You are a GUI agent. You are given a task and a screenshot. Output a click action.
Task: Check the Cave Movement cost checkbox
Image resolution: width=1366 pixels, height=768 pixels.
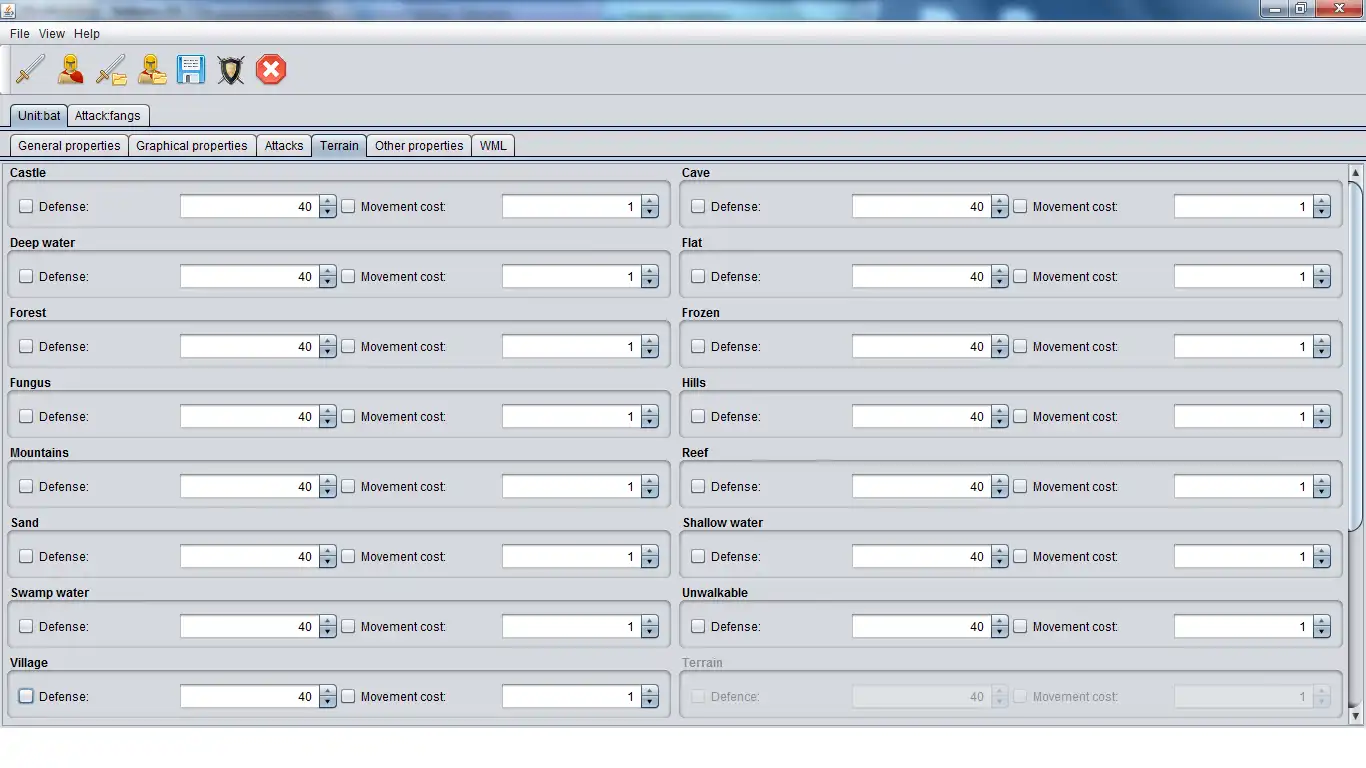click(1020, 207)
